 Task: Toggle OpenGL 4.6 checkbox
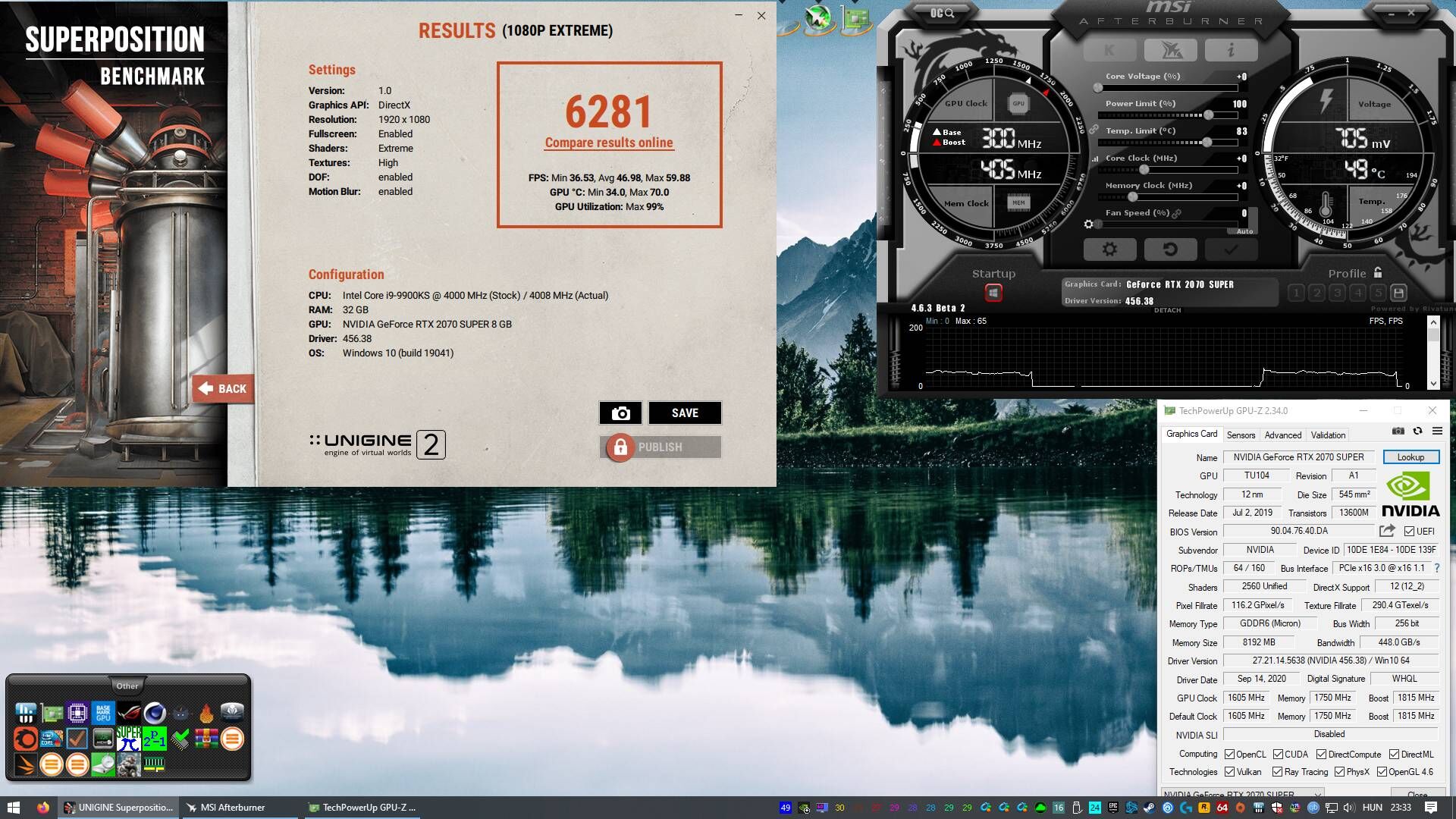pyautogui.click(x=1382, y=772)
